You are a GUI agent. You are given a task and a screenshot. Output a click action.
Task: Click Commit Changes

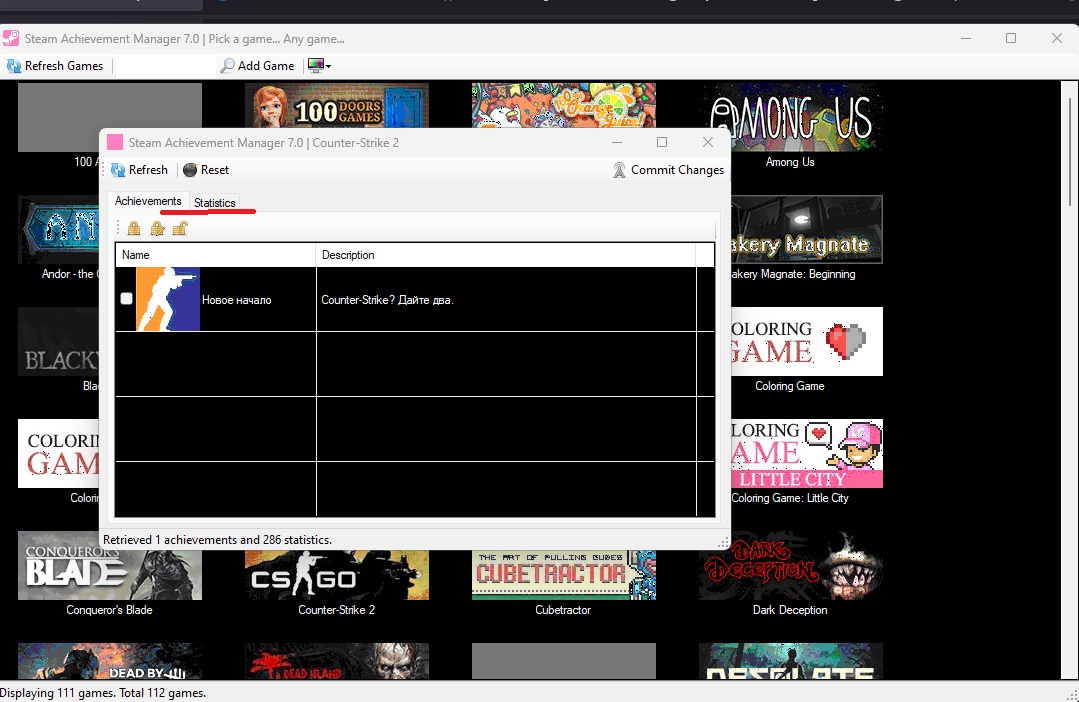(x=668, y=170)
